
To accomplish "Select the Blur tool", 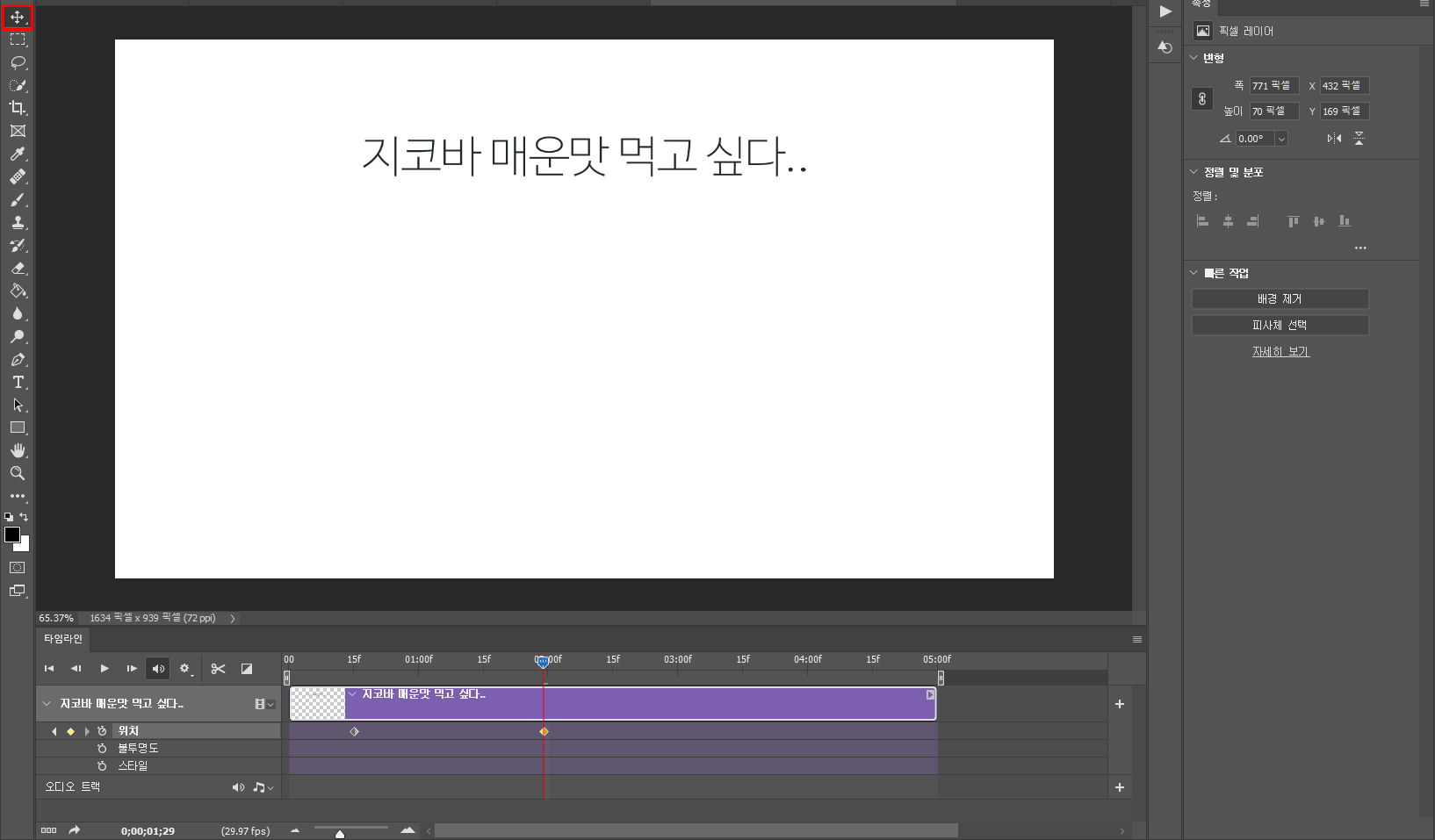I will click(x=18, y=313).
